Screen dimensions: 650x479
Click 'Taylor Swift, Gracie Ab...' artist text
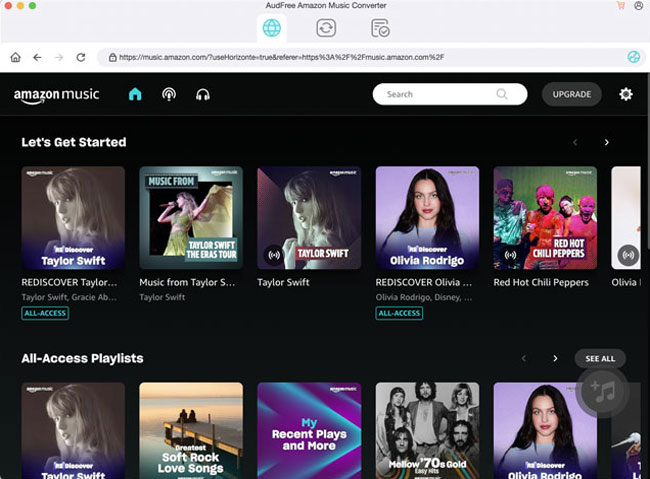click(x=69, y=297)
